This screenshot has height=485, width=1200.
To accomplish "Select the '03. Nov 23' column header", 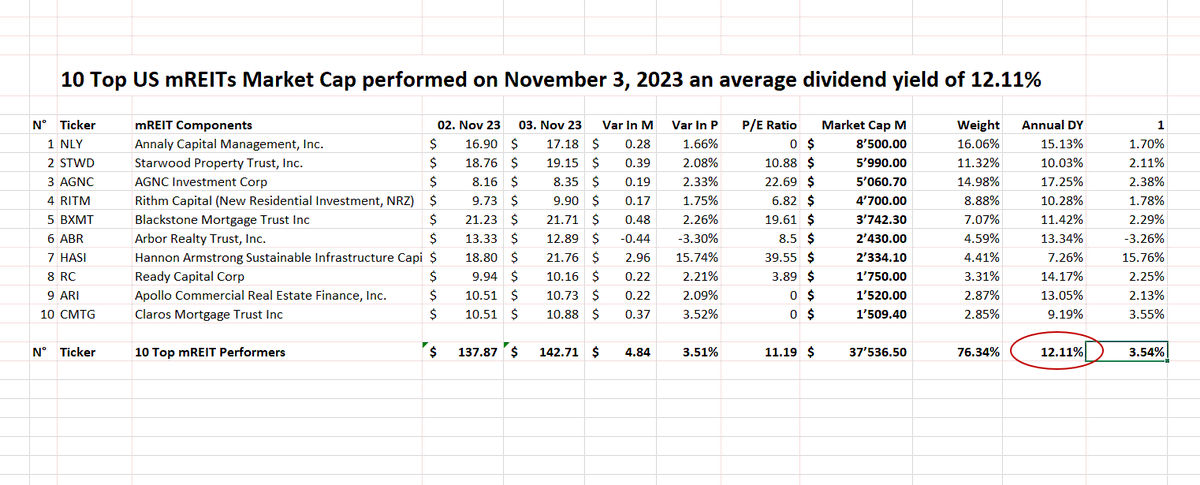I will [x=550, y=126].
